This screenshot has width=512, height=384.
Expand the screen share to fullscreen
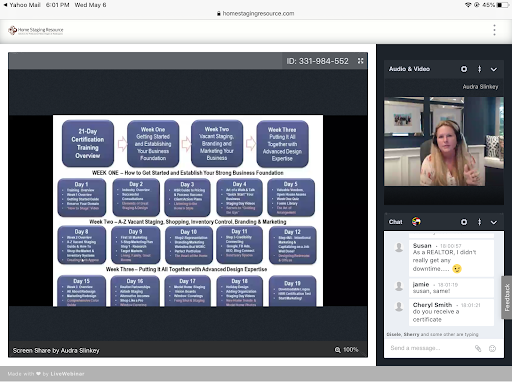click(x=360, y=61)
